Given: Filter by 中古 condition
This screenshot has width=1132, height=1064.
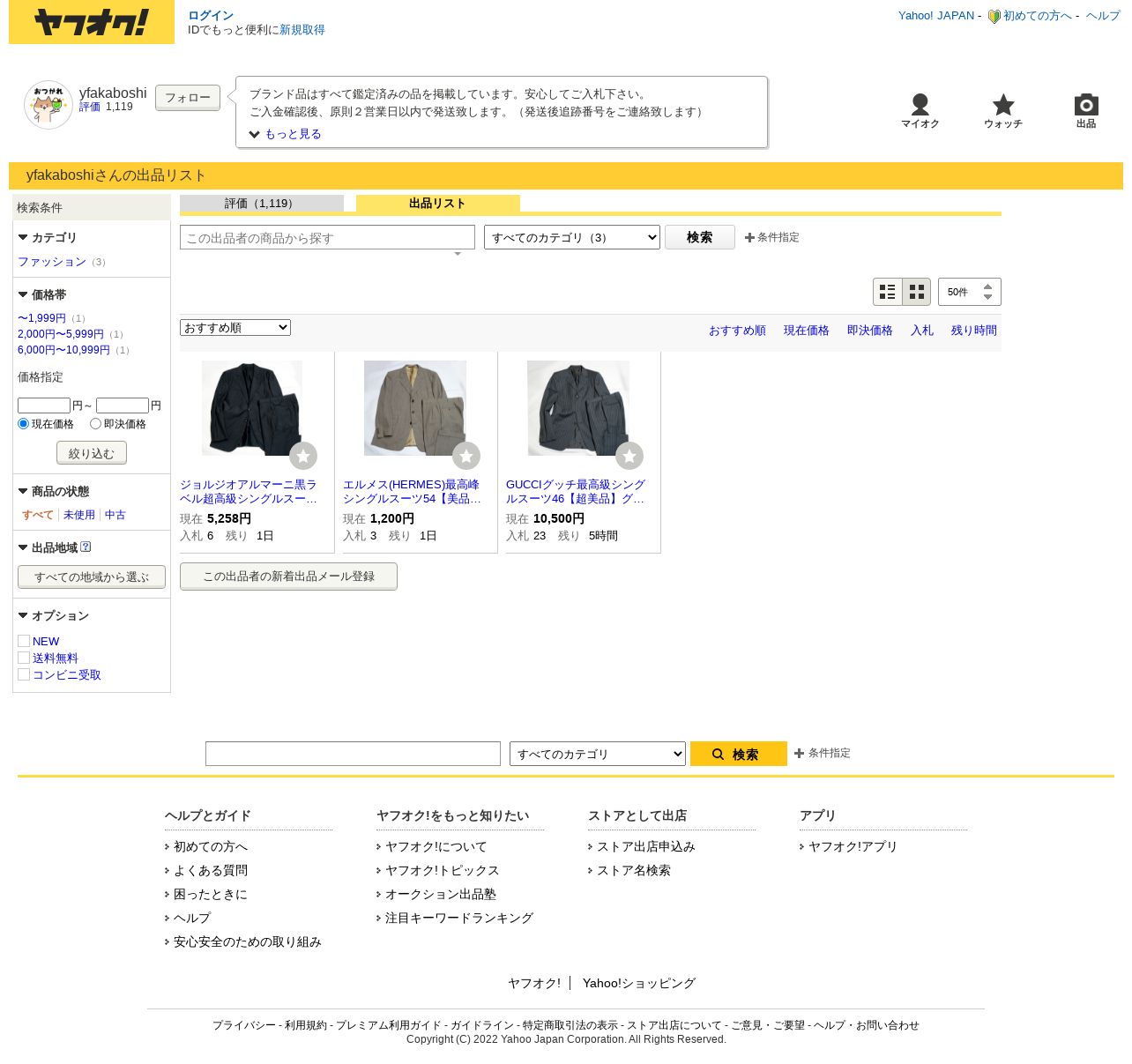Looking at the screenshot, I should click(x=115, y=515).
